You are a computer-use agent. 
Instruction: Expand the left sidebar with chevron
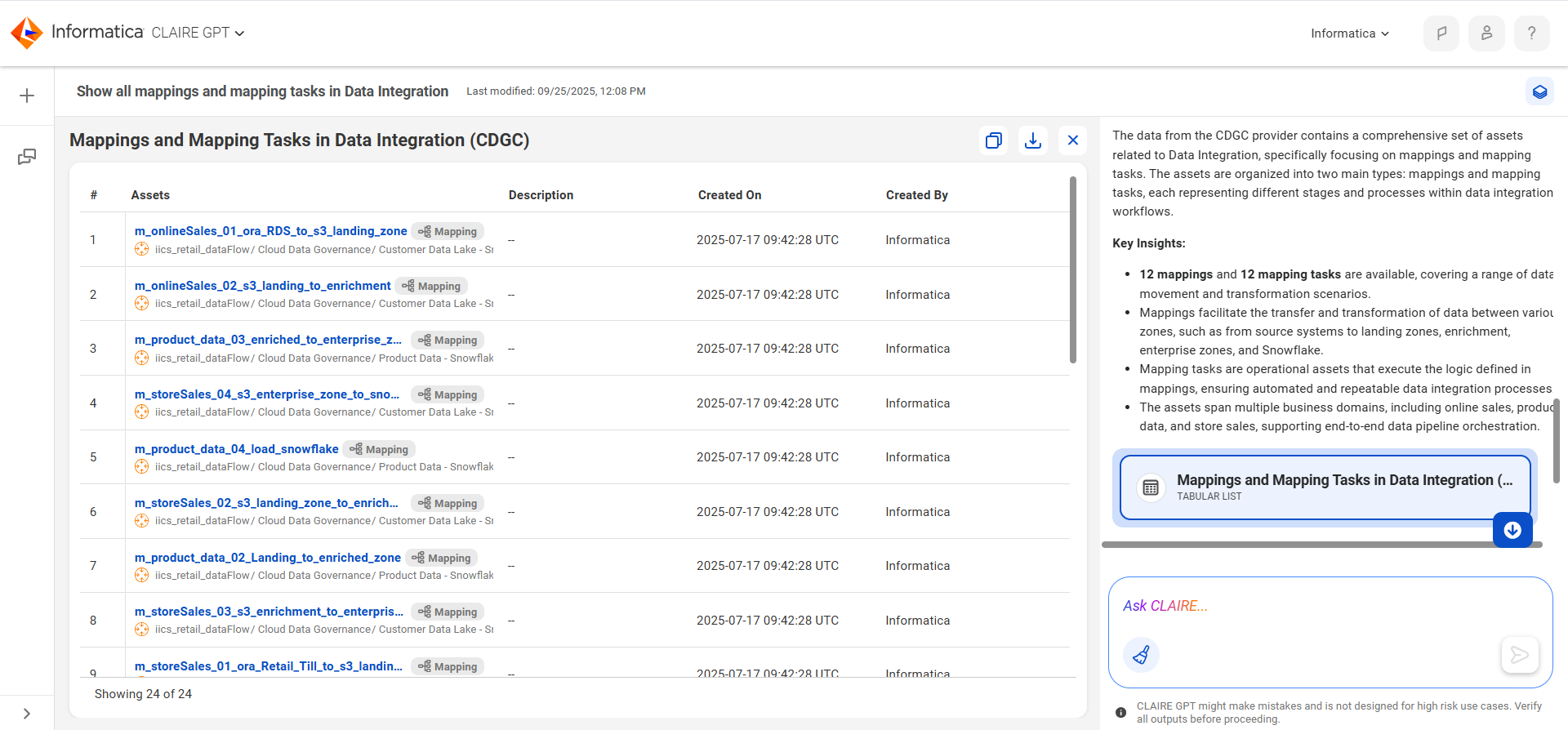point(27,714)
